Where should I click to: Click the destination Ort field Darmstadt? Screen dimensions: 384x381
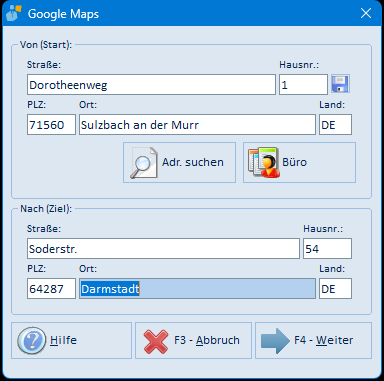pos(197,289)
